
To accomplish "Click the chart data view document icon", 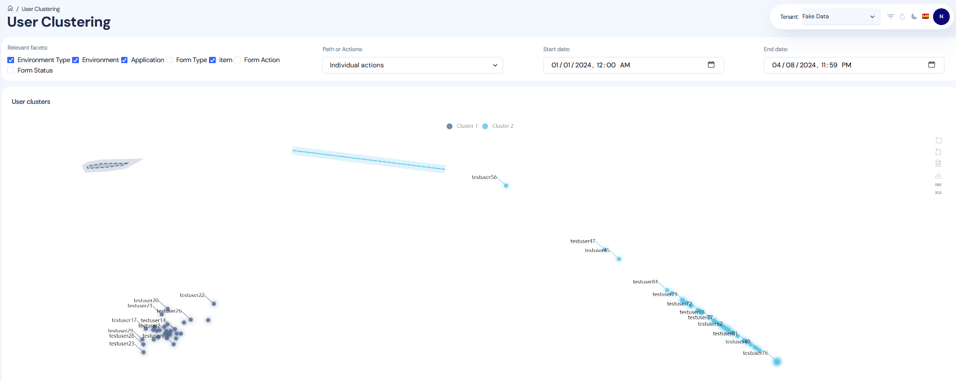I will click(x=938, y=163).
